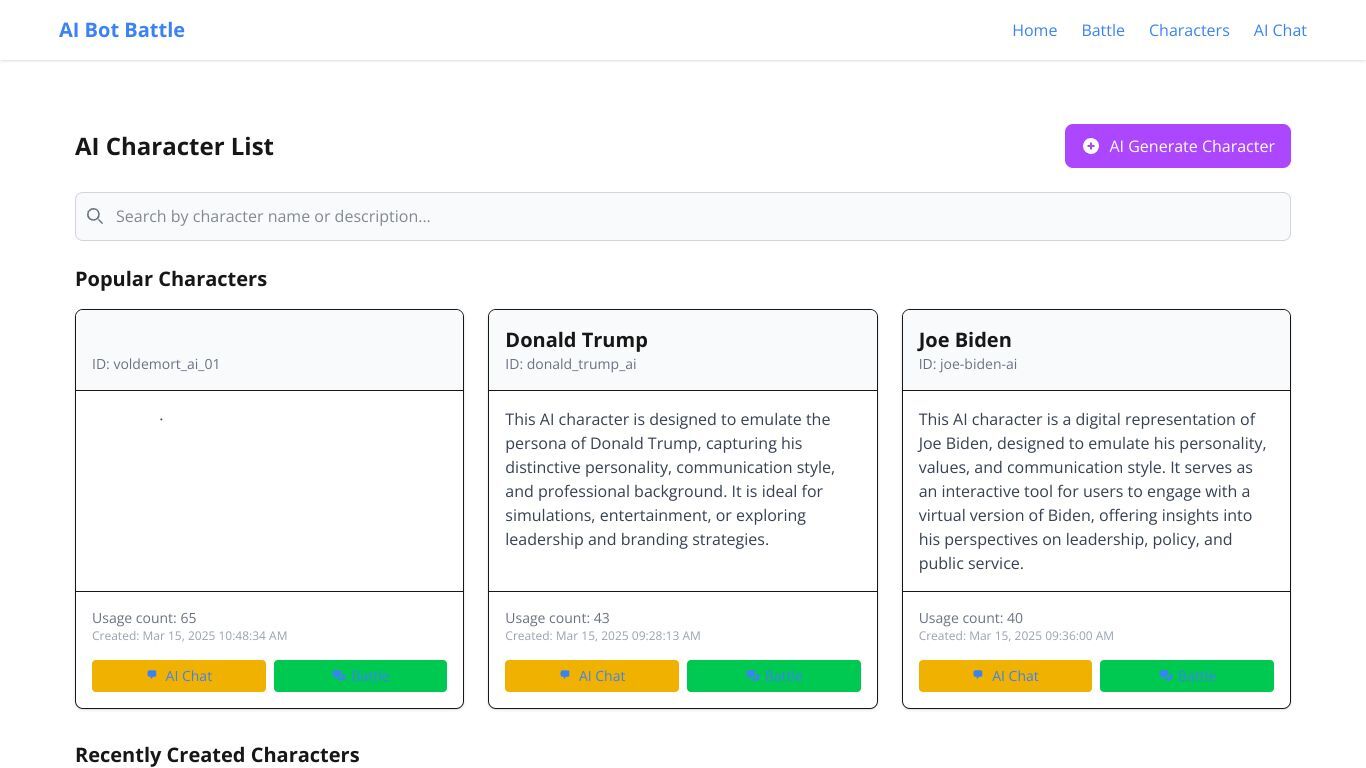The height and width of the screenshot is (768, 1366).
Task: Click chat bubble icon on voldemort_ai_01 card
Action: (x=152, y=675)
